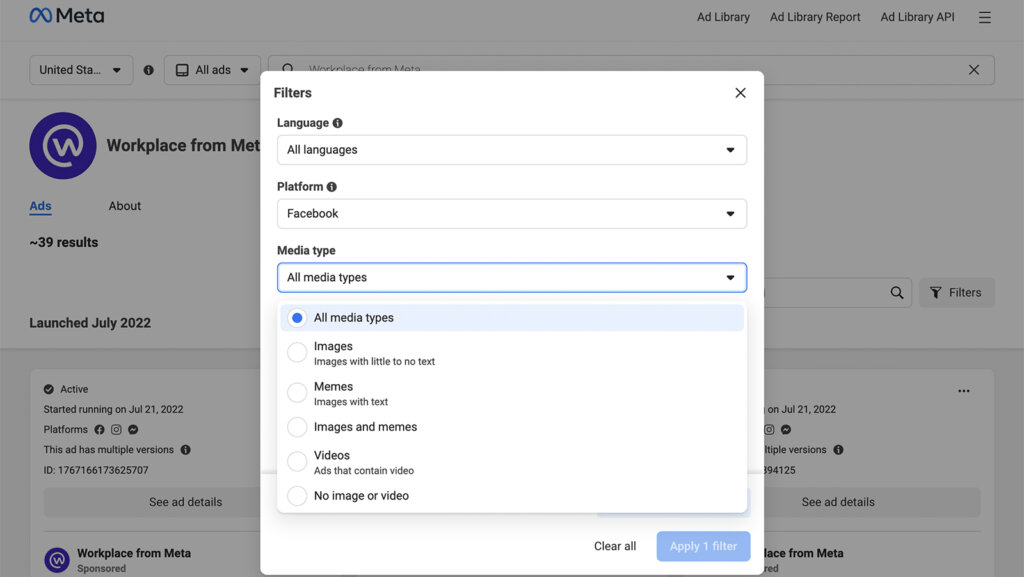The width and height of the screenshot is (1024, 577).
Task: Expand the Platform dropdown showing Facebook
Action: 511,213
